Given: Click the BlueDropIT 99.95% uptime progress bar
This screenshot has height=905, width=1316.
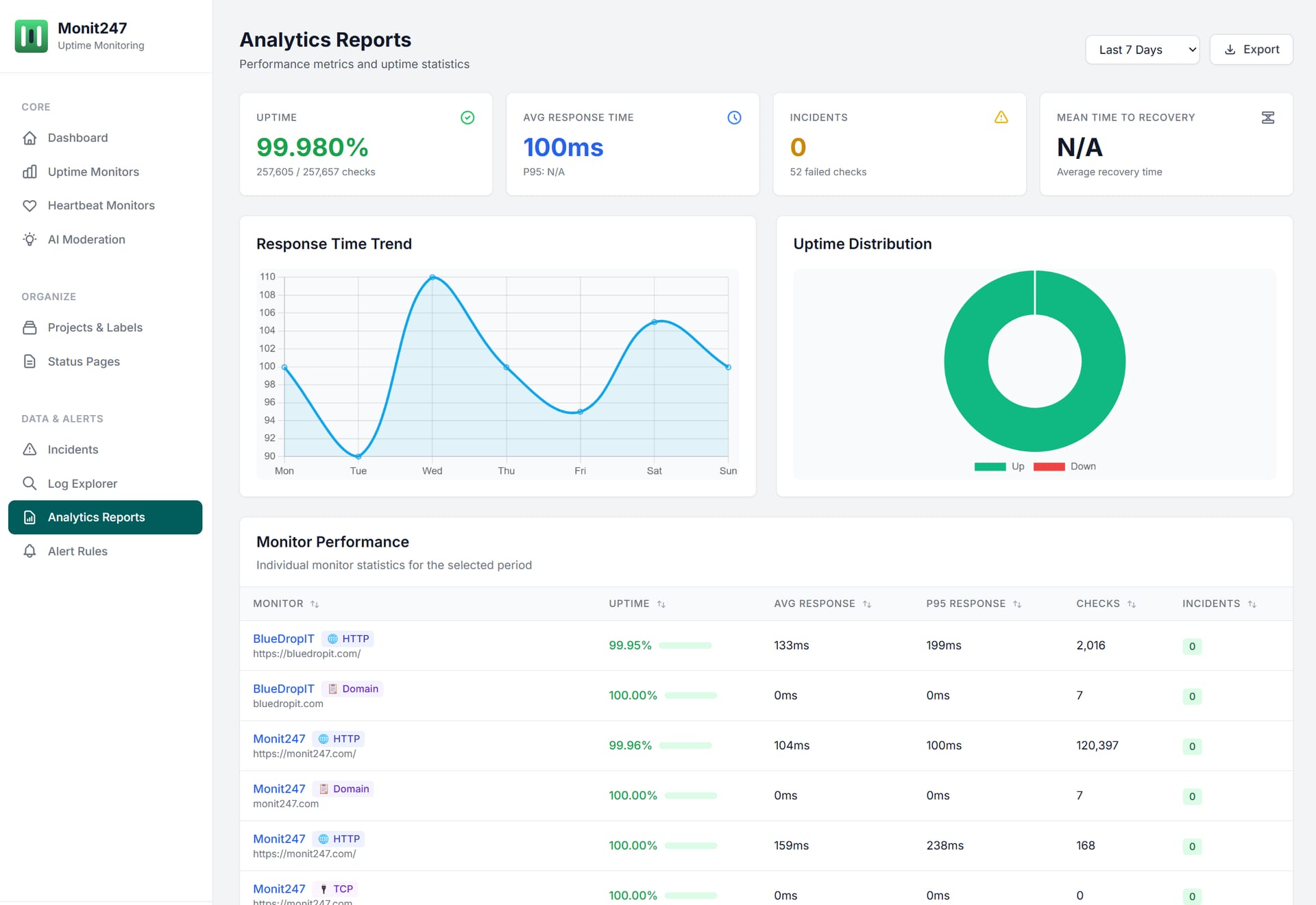Looking at the screenshot, I should (685, 645).
